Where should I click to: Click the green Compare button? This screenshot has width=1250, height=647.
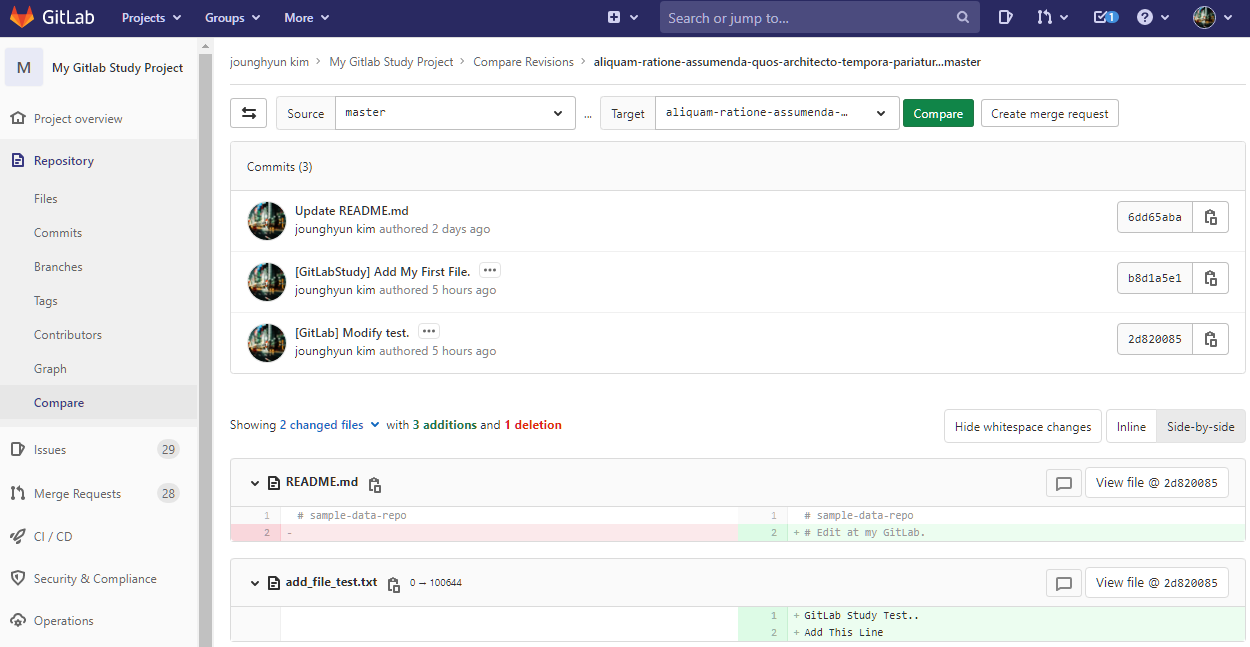(938, 113)
